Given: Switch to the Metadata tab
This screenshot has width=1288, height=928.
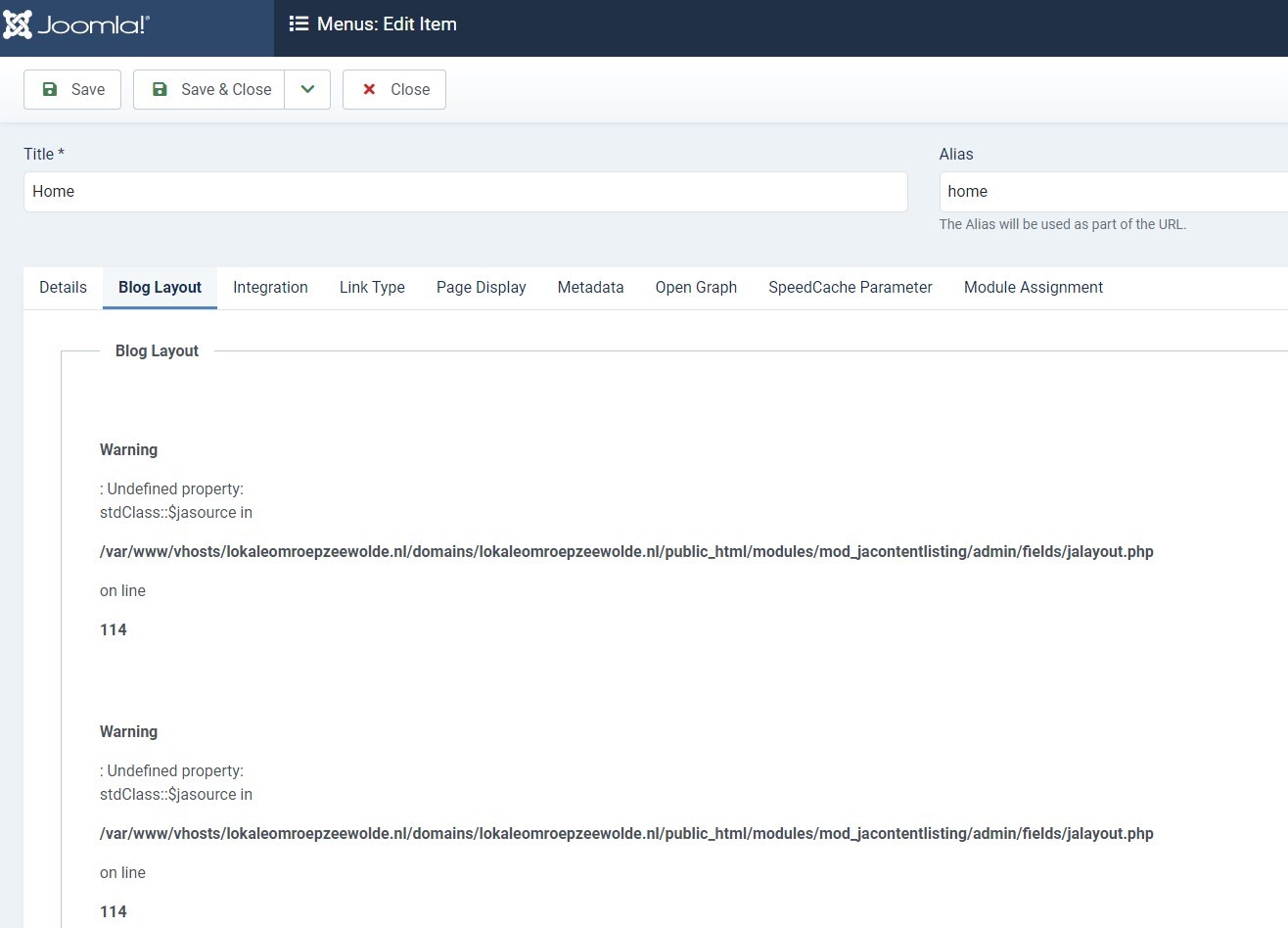Looking at the screenshot, I should point(590,287).
